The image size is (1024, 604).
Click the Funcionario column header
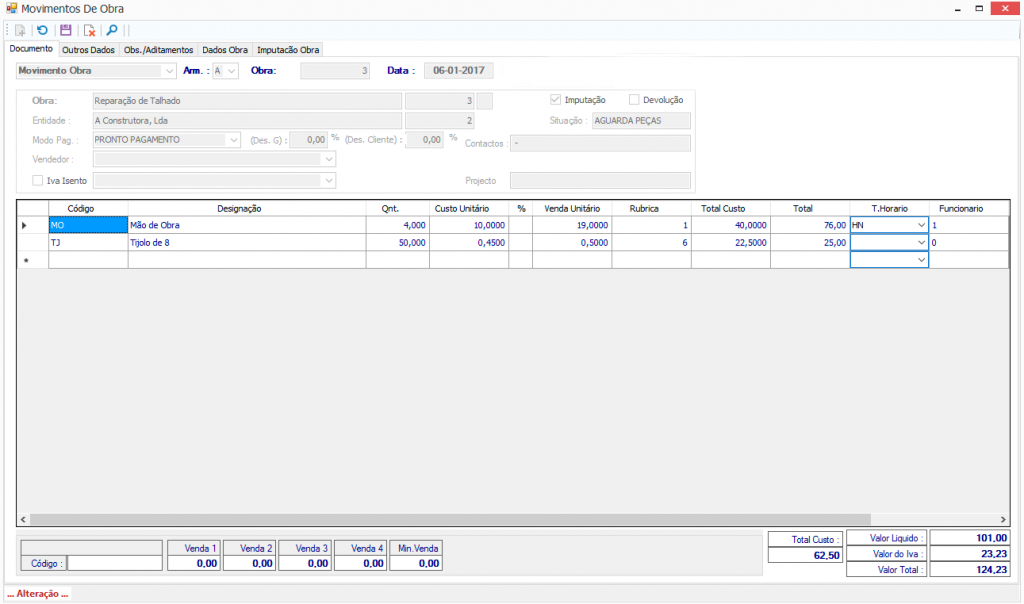pyautogui.click(x=968, y=208)
